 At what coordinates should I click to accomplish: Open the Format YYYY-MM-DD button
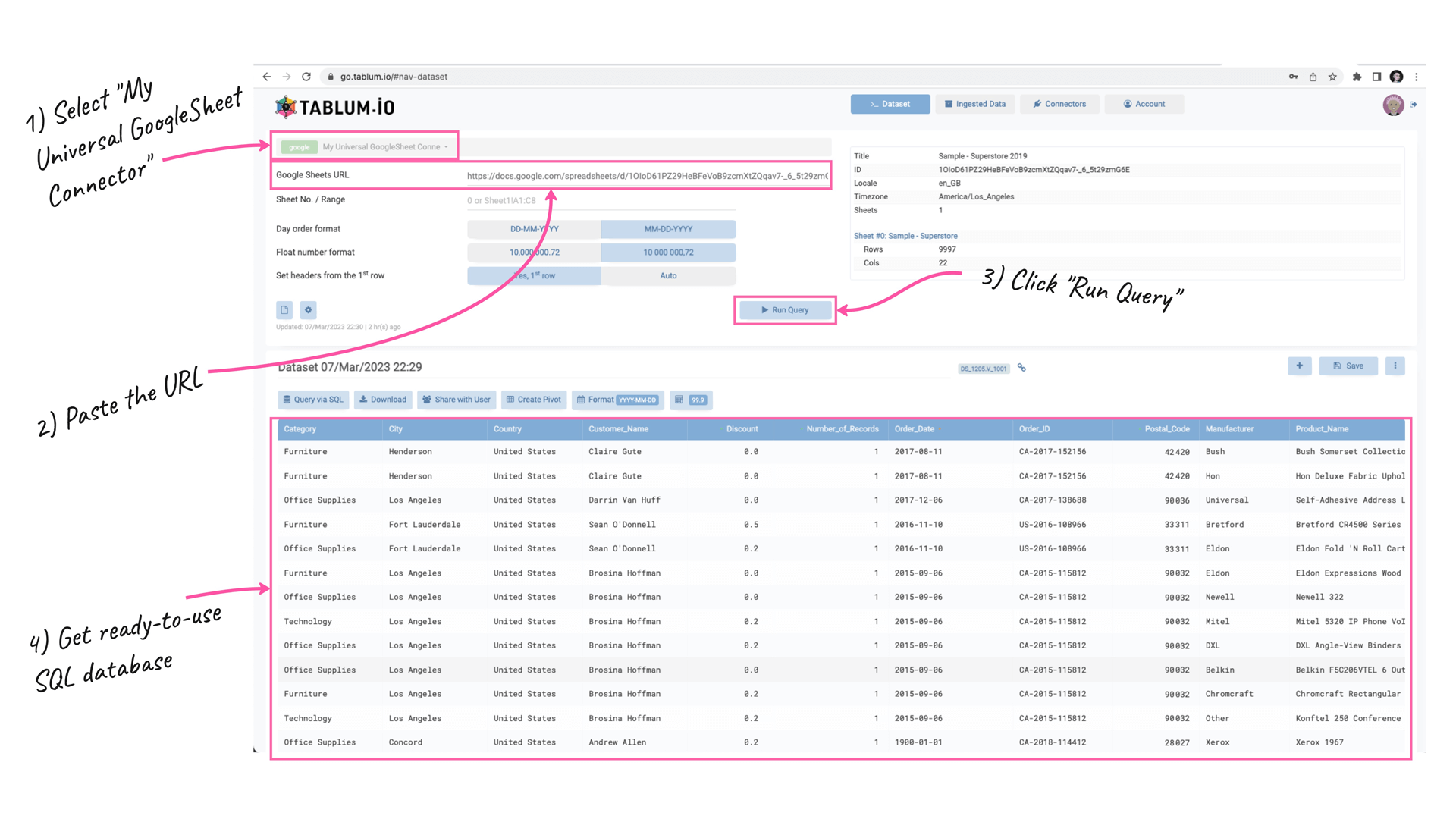pos(618,400)
